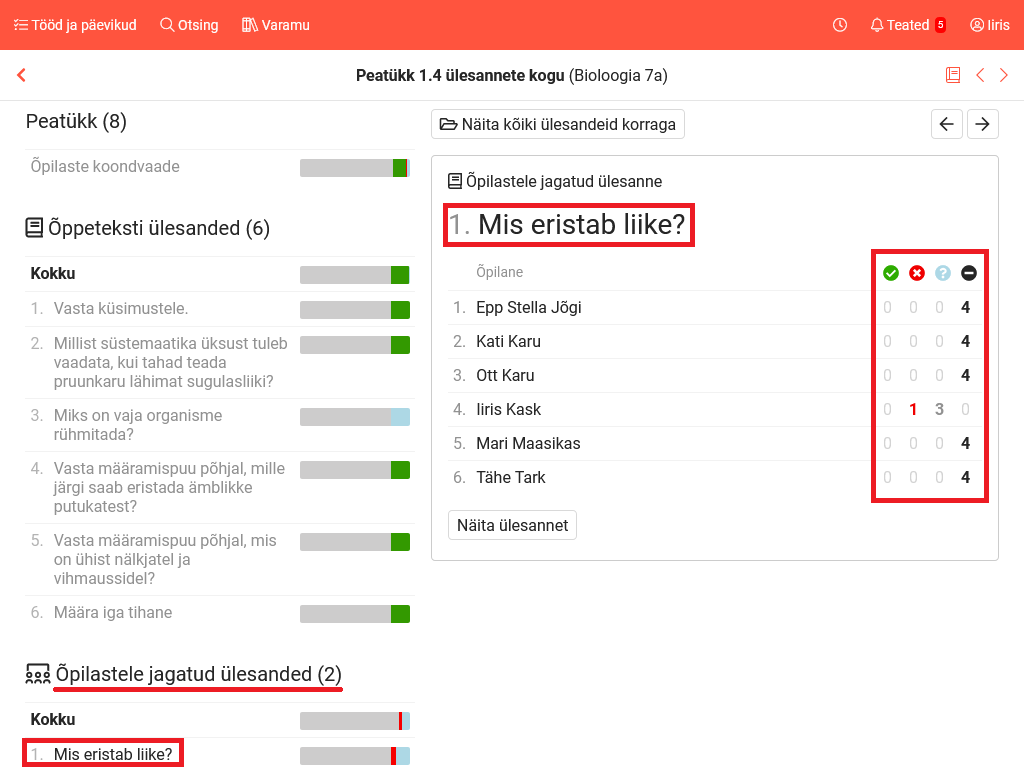Open Otsing search in top bar

click(189, 25)
